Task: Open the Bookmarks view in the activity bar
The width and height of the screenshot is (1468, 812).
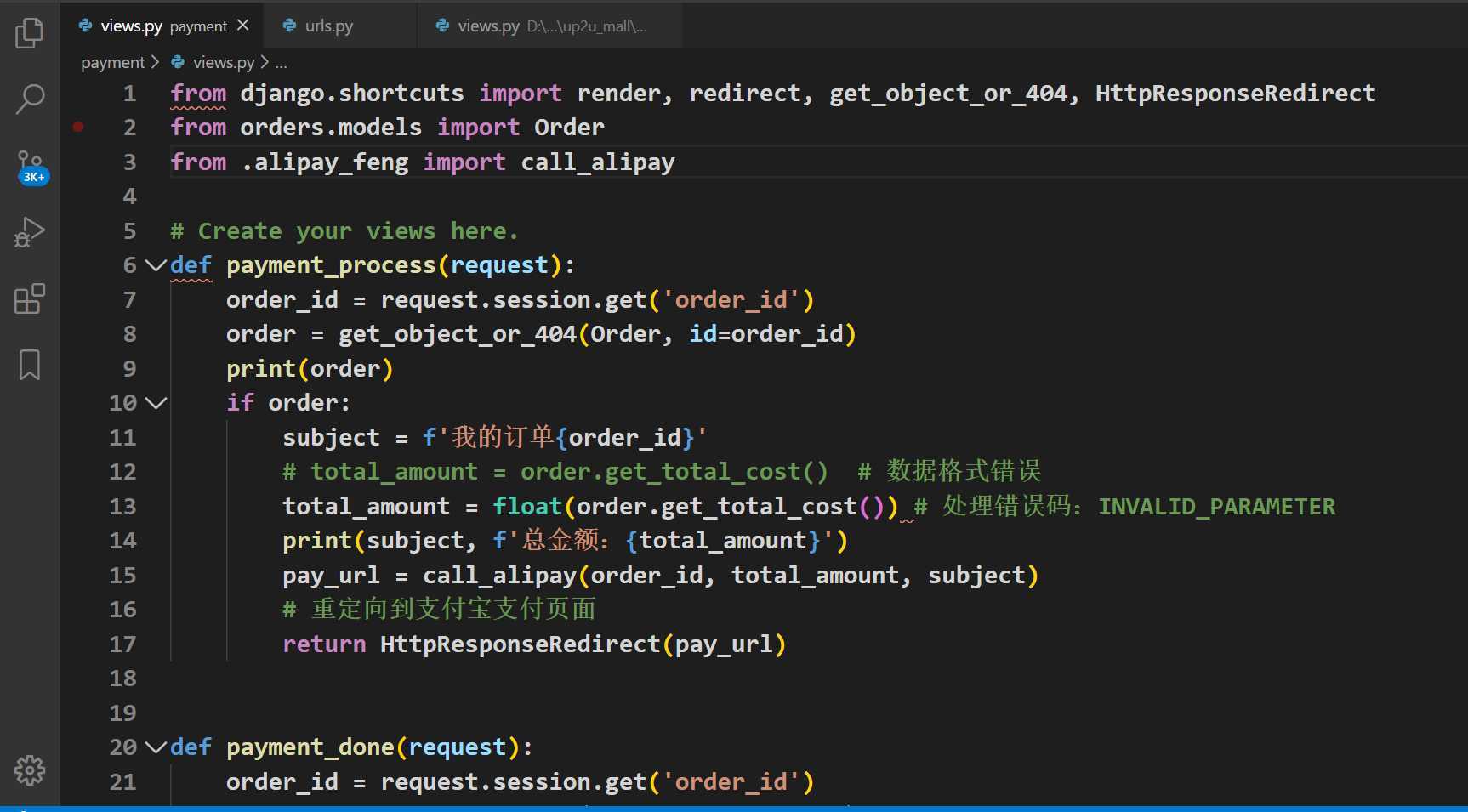Action: (x=30, y=365)
